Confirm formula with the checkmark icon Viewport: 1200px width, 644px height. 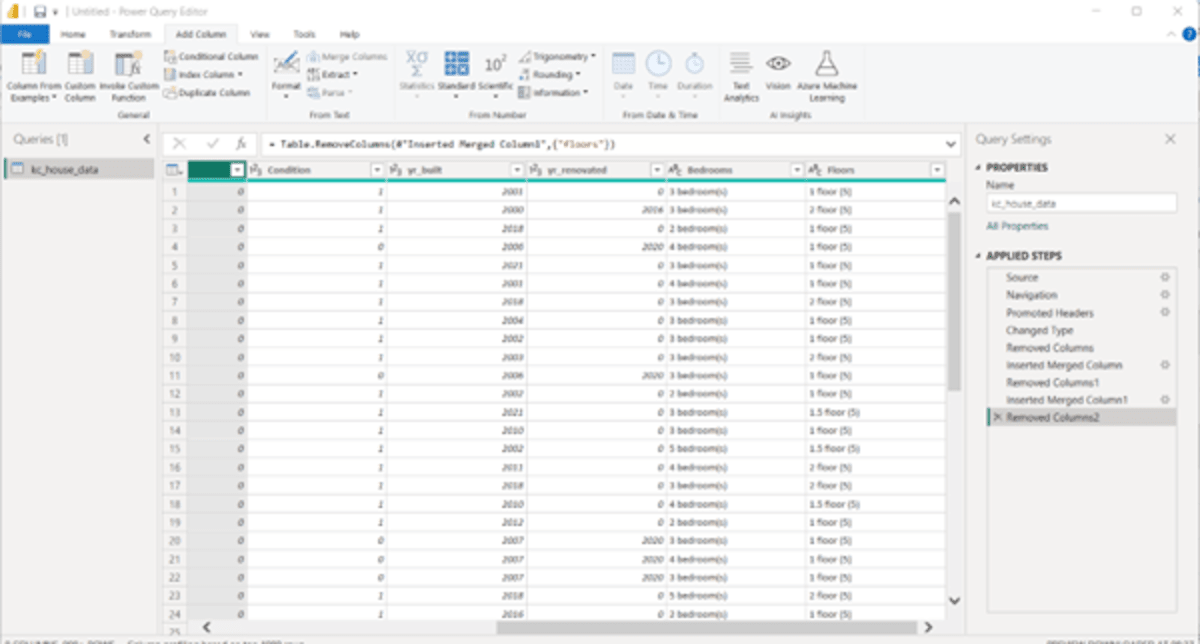212,144
